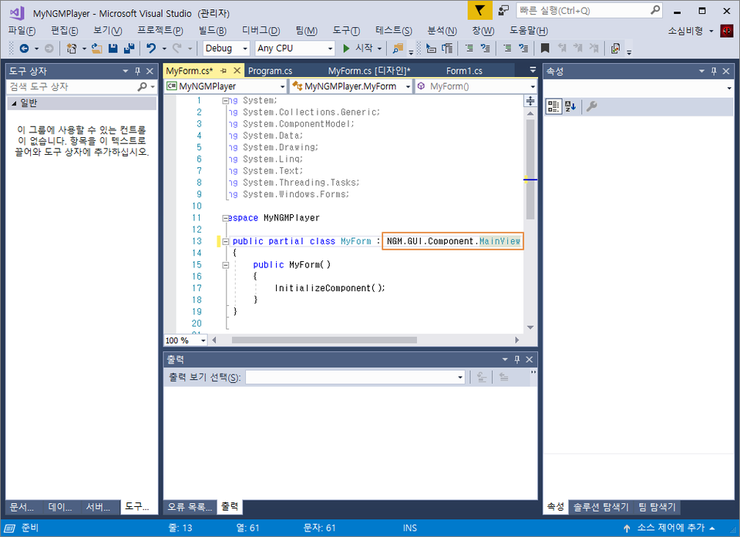The width and height of the screenshot is (740, 537).
Task: Open the editor tab overflow dropdown
Action: click(x=532, y=70)
